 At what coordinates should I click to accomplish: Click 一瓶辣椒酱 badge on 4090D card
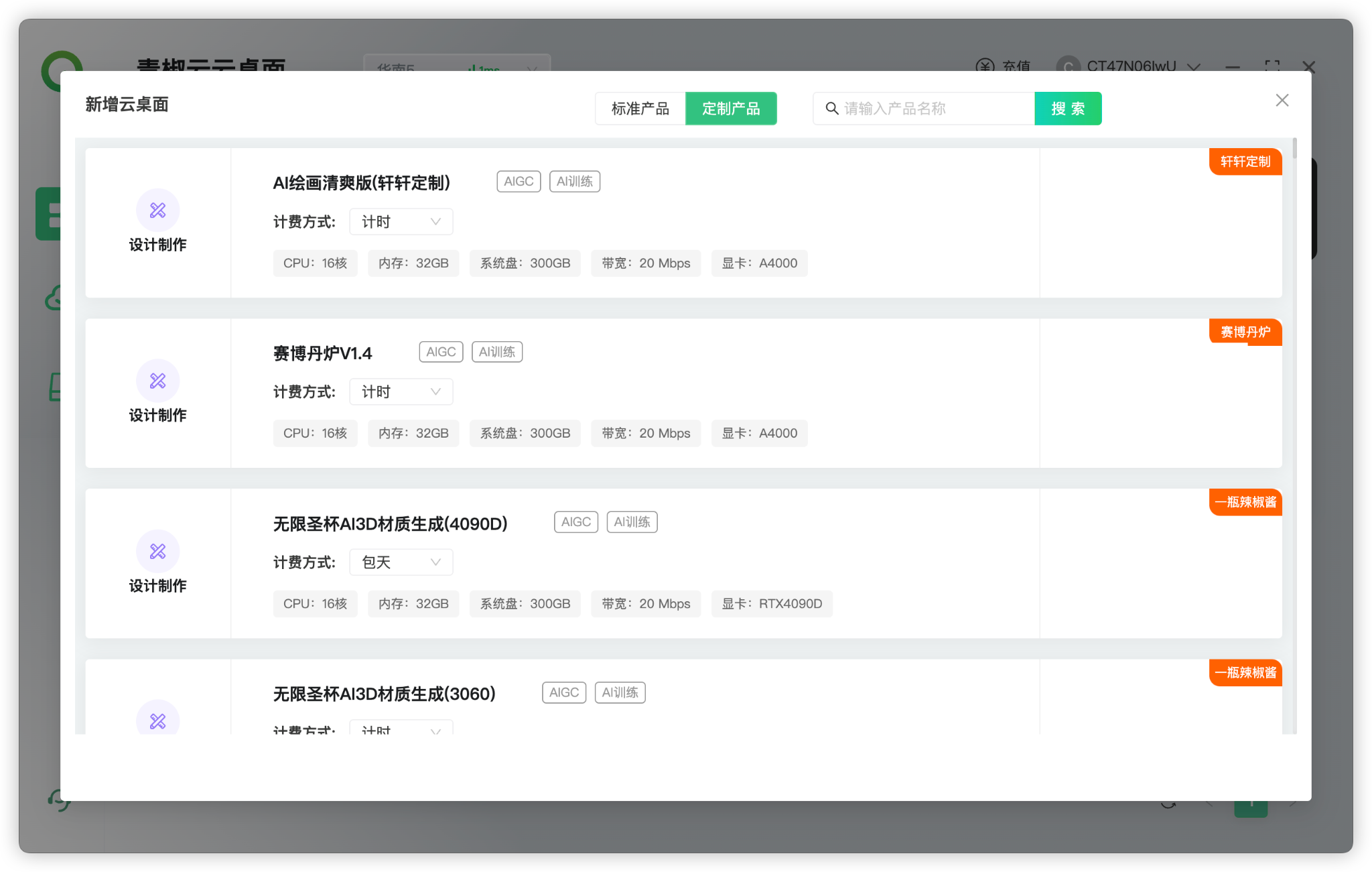1245,502
